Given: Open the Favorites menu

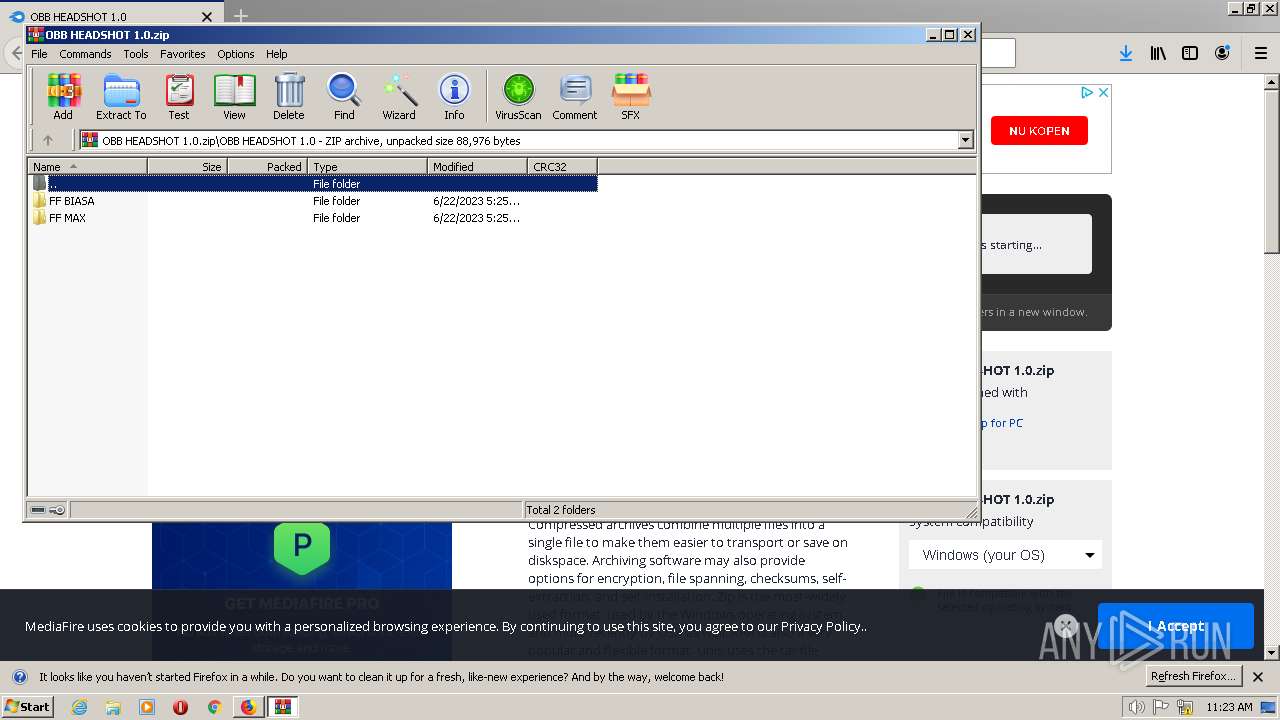Looking at the screenshot, I should click(183, 54).
